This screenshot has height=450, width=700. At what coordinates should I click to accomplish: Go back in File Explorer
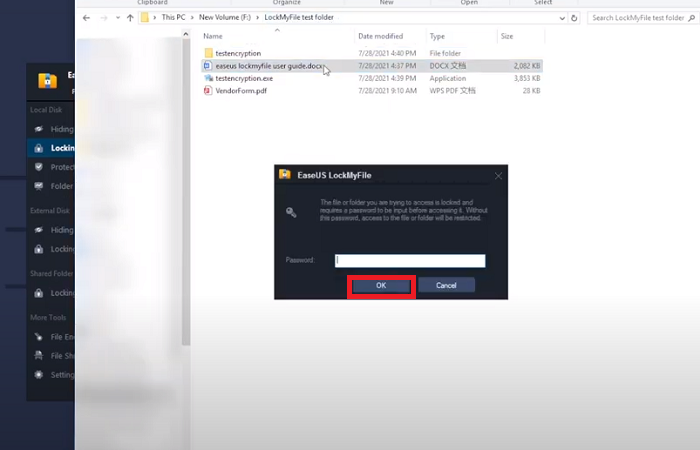[86, 18]
